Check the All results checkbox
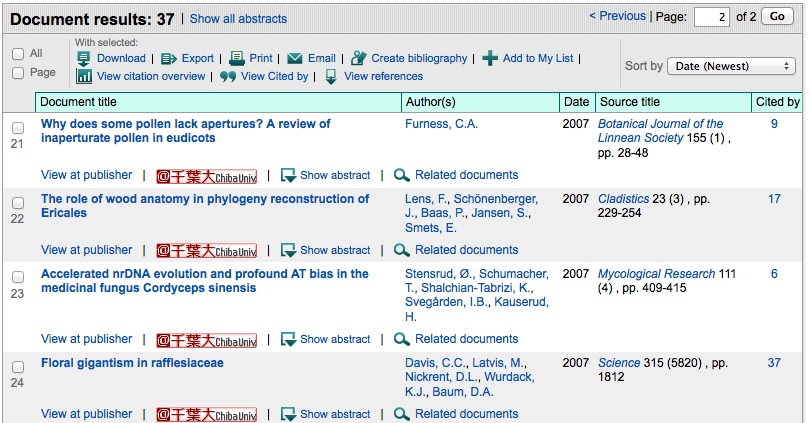 18,54
